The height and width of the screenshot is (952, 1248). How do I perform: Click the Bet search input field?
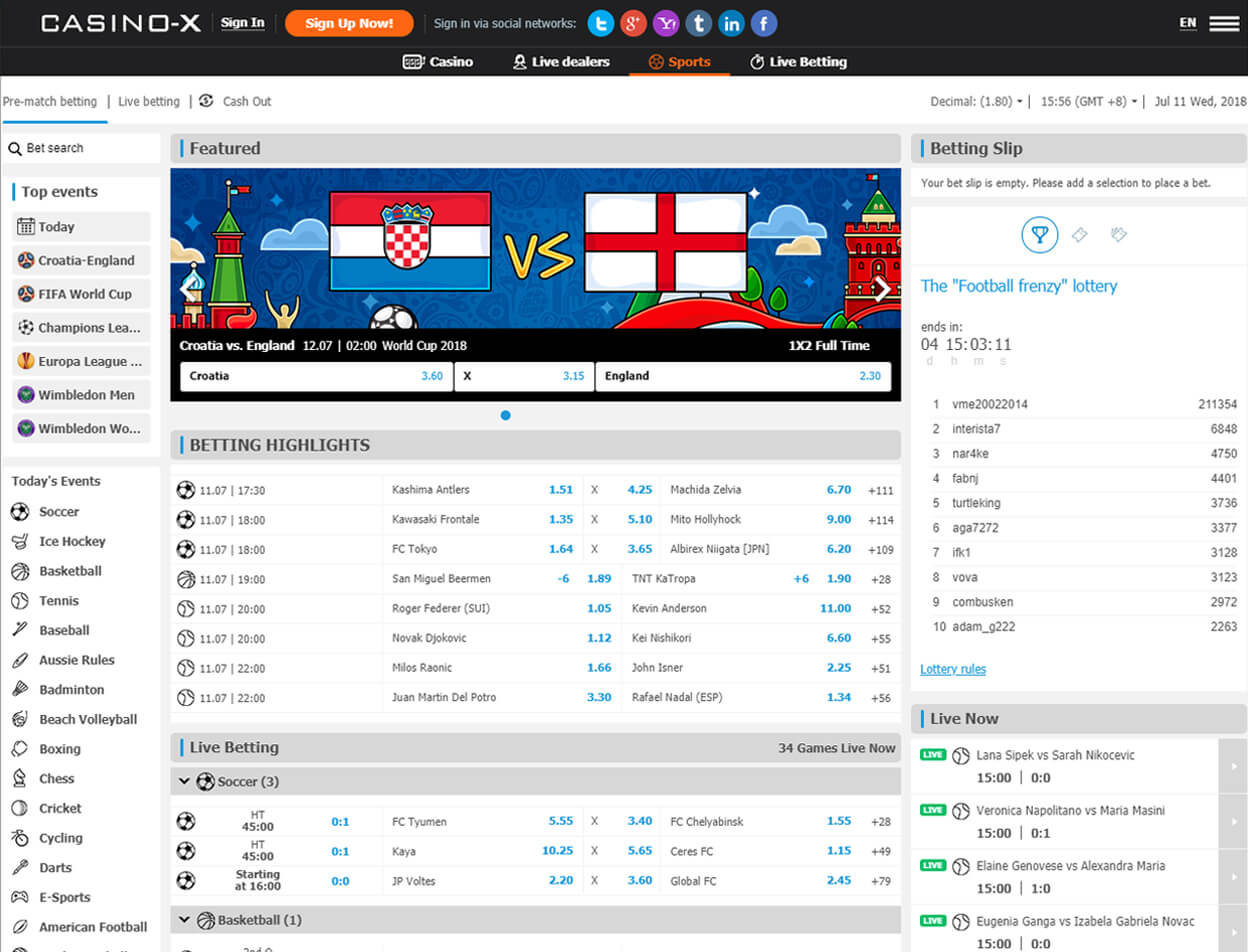click(x=81, y=148)
